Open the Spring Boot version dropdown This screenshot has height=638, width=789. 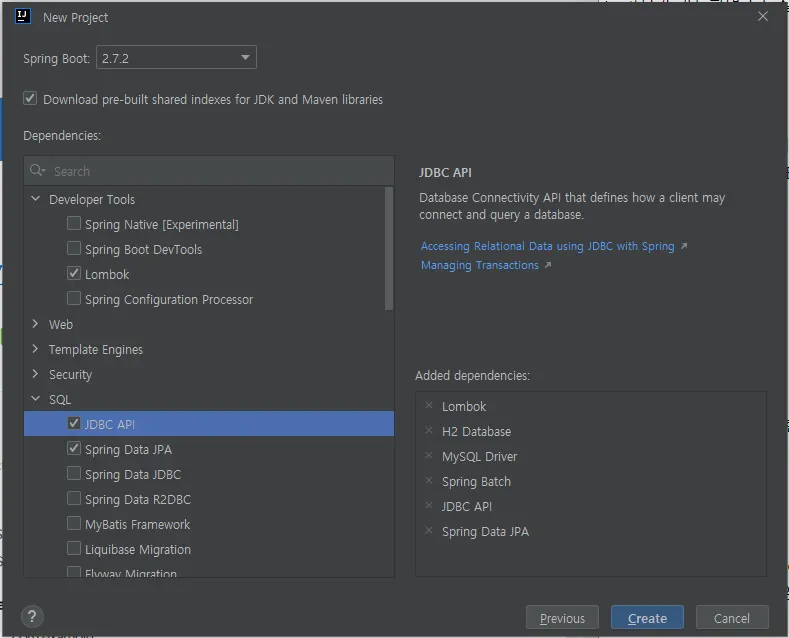click(176, 58)
